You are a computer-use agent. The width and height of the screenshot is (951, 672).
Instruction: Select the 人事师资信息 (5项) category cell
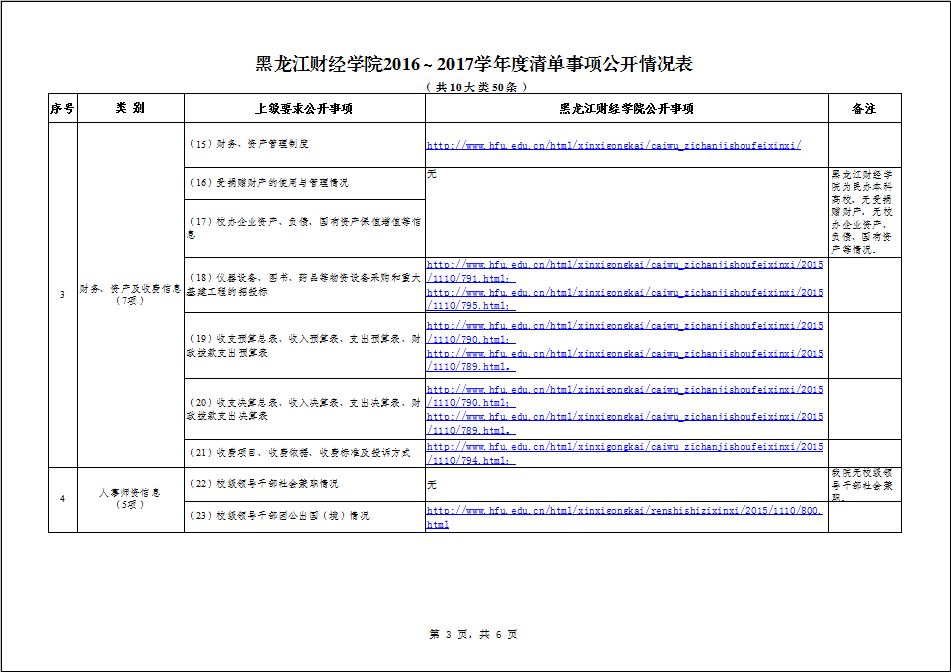coord(130,499)
